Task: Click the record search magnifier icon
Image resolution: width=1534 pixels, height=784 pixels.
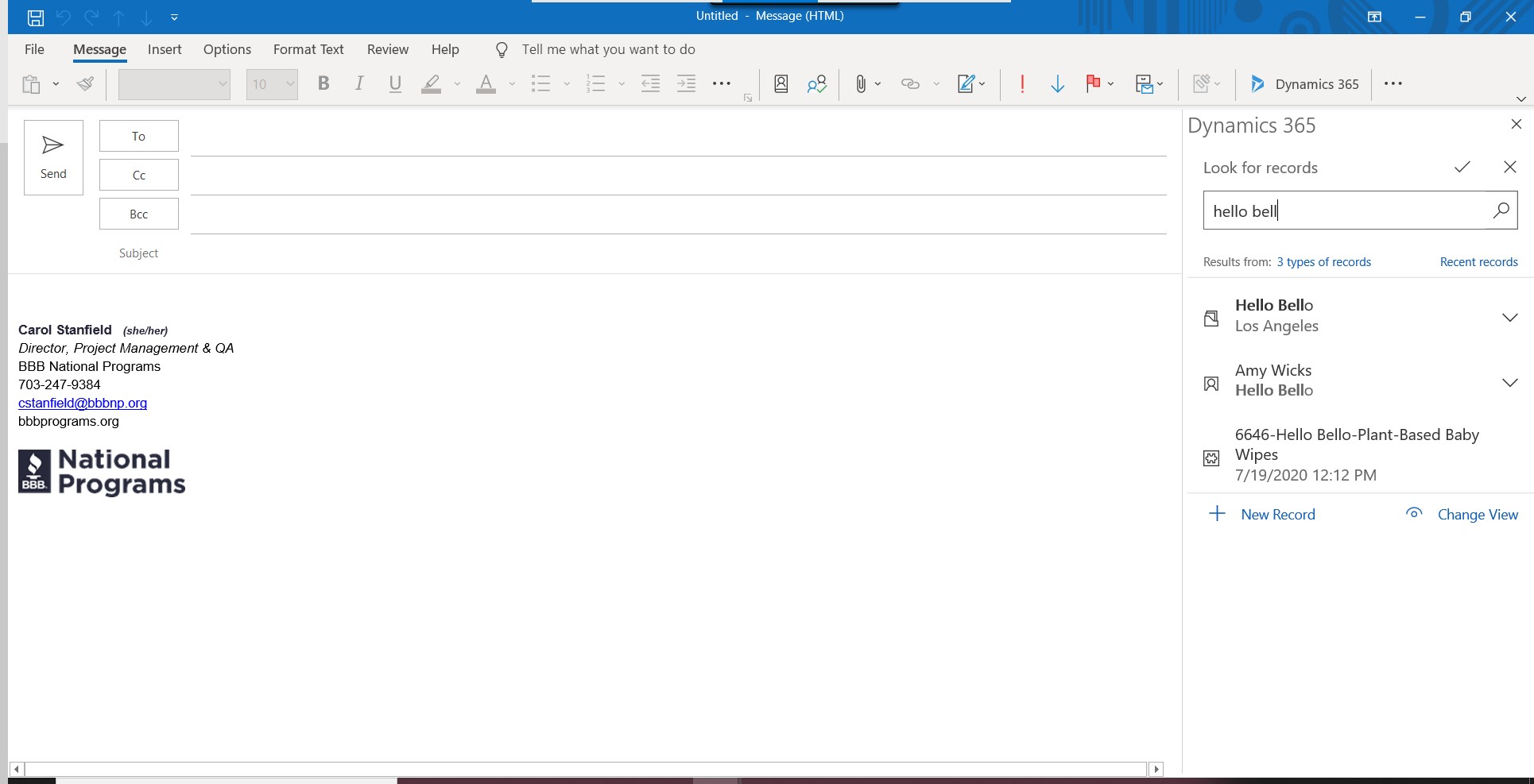Action: tap(1501, 210)
